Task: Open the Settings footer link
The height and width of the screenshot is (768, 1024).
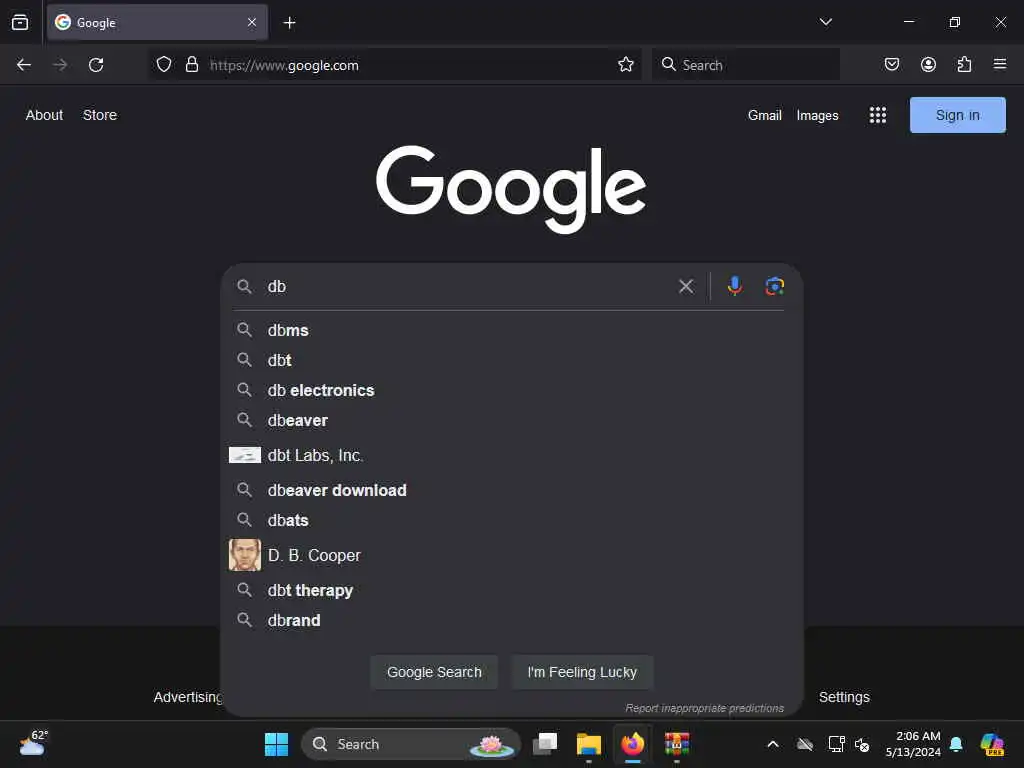Action: tap(844, 697)
